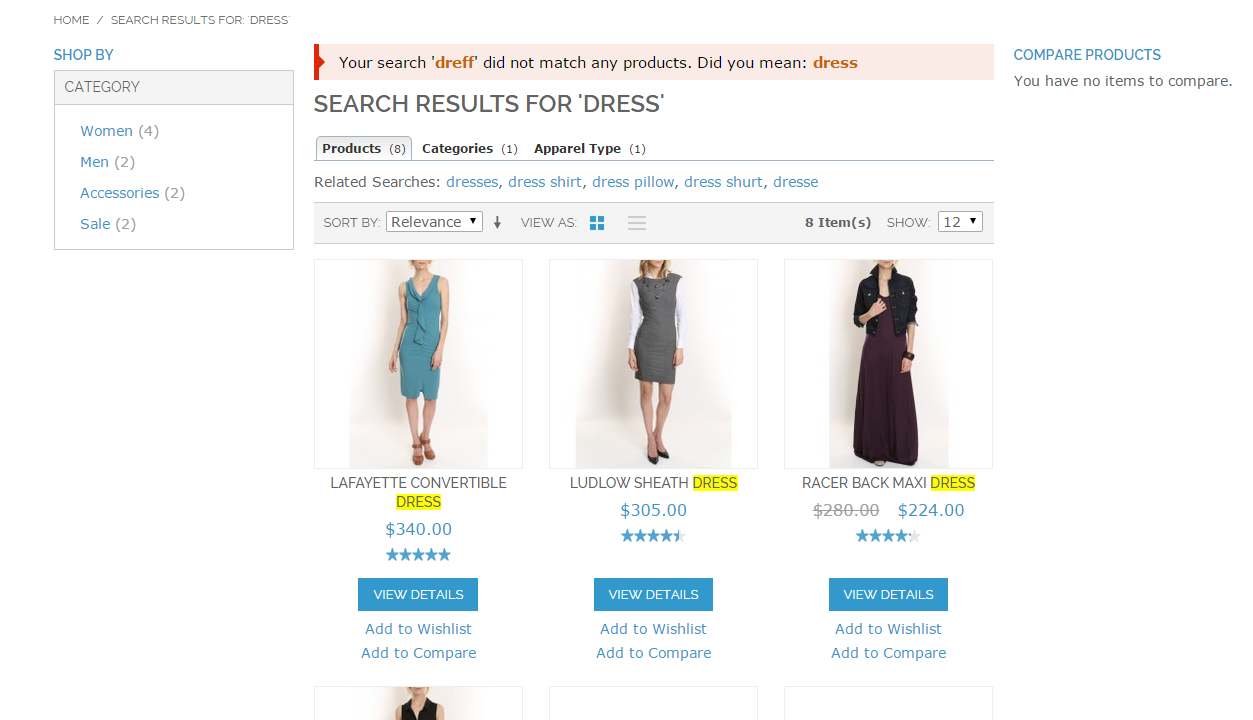View Details for Lafayette Convertible Dress
1253x720 pixels.
(418, 594)
